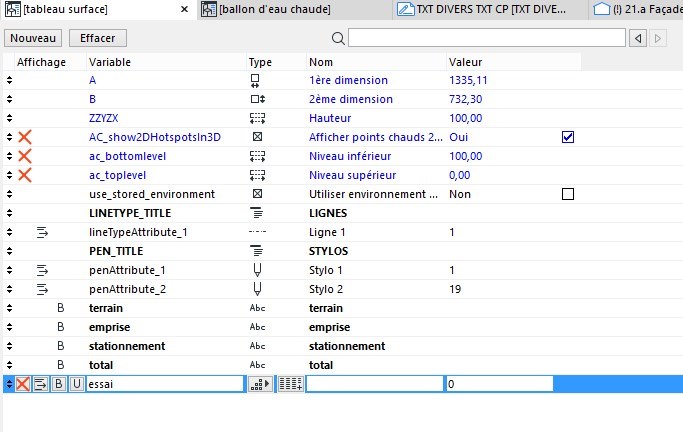Image resolution: width=683 pixels, height=432 pixels.
Task: Click the Unique (U) icon in essai row
Action: (x=76, y=384)
